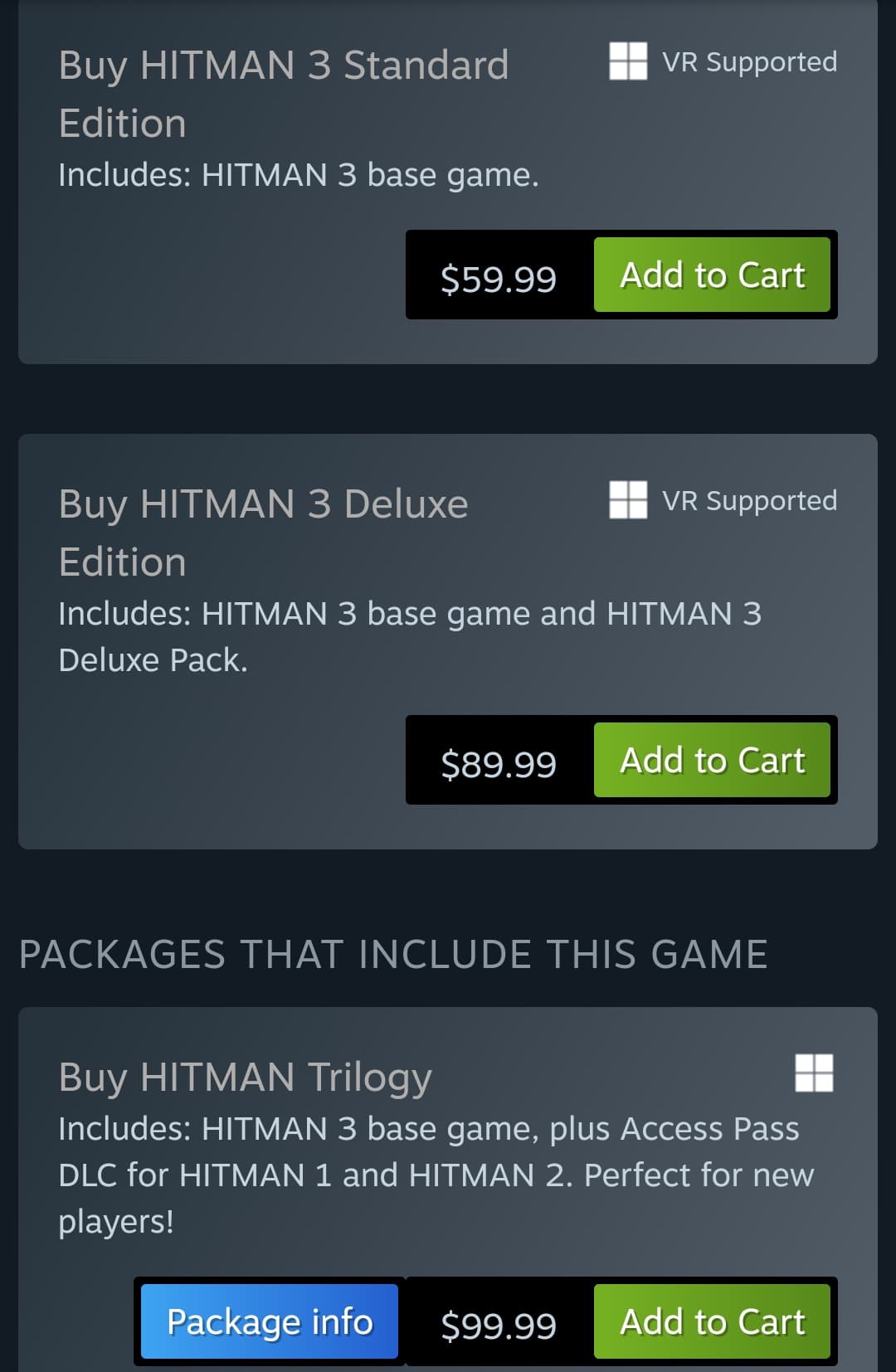Click the $59.99 price tag
The width and height of the screenshot is (896, 1372).
coord(499,278)
